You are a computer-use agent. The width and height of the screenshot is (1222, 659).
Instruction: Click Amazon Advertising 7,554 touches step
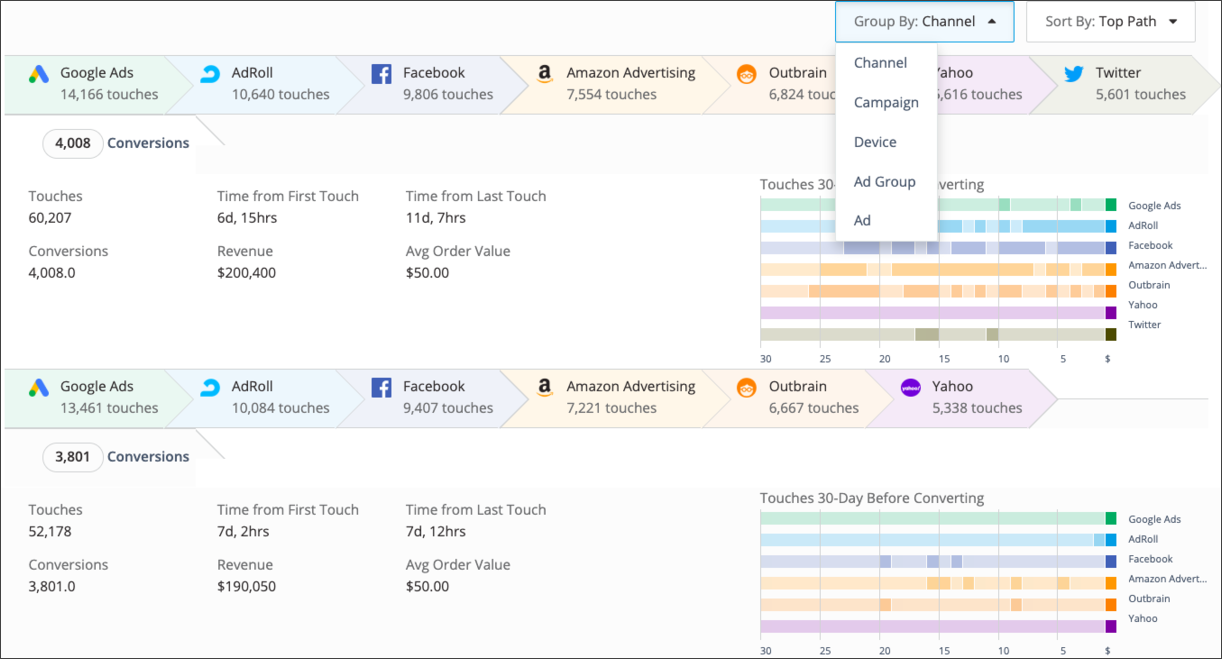(x=617, y=84)
